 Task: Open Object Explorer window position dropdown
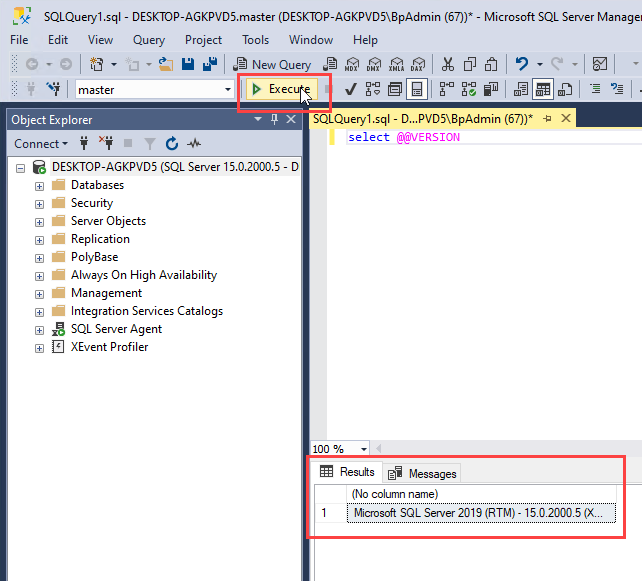(x=258, y=119)
